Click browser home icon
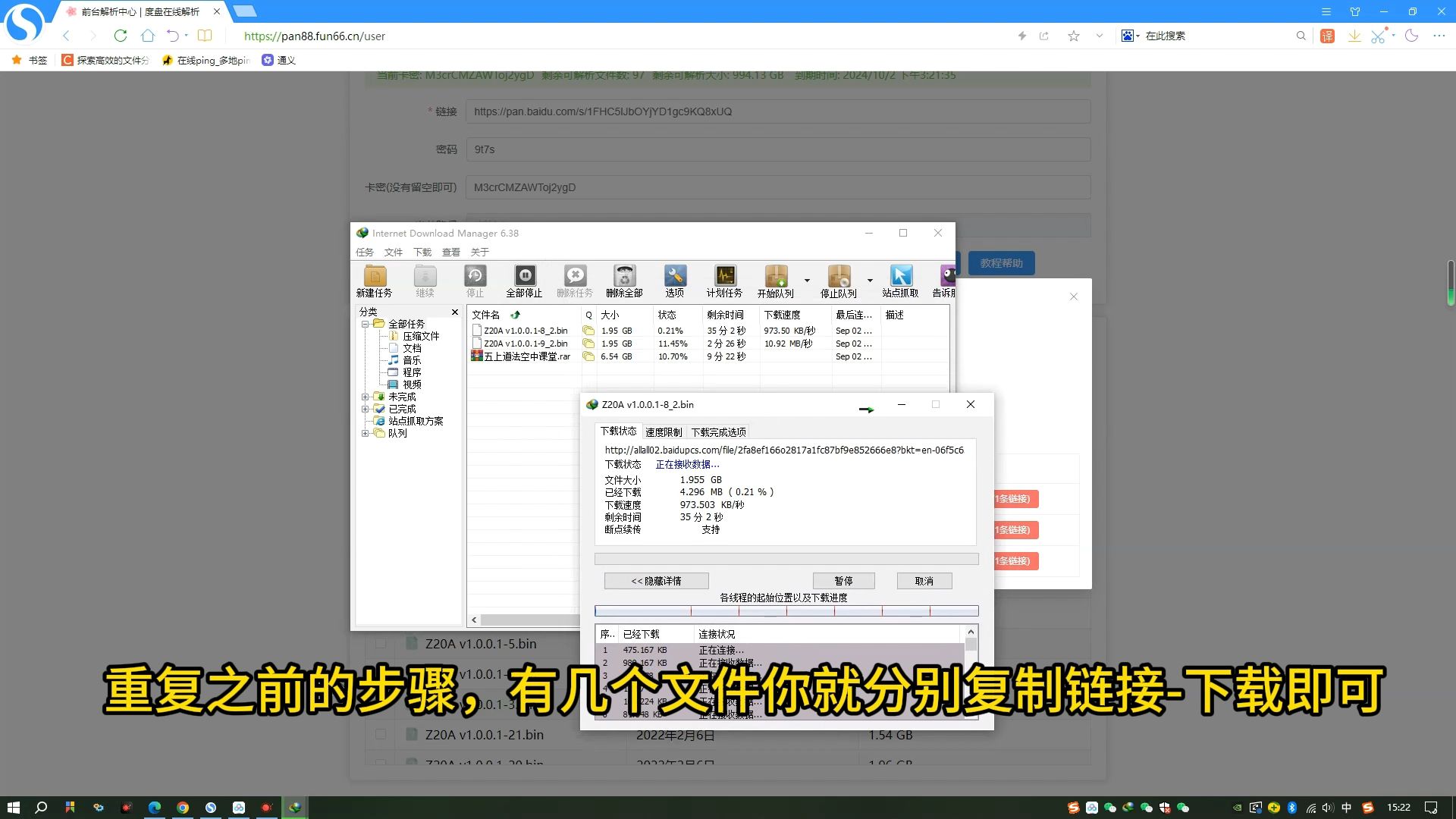 148,36
